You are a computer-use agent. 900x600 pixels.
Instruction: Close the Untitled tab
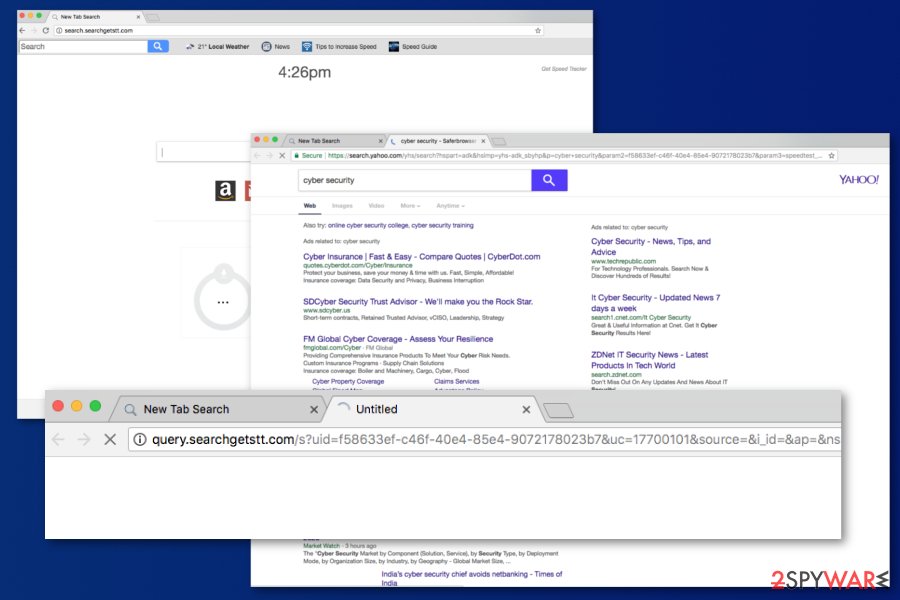pyautogui.click(x=526, y=409)
